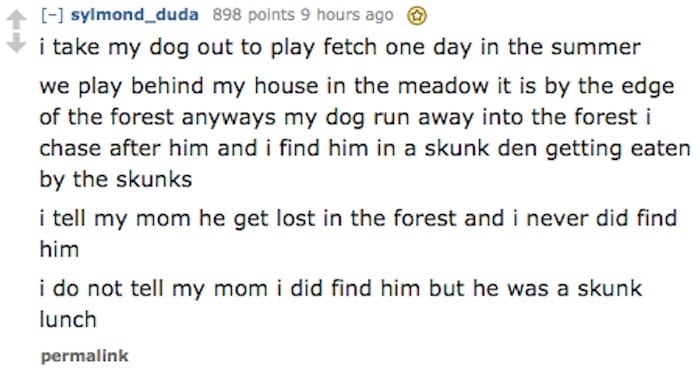The width and height of the screenshot is (700, 374).
Task: Open the sylmond_duda user profile
Action: (135, 15)
